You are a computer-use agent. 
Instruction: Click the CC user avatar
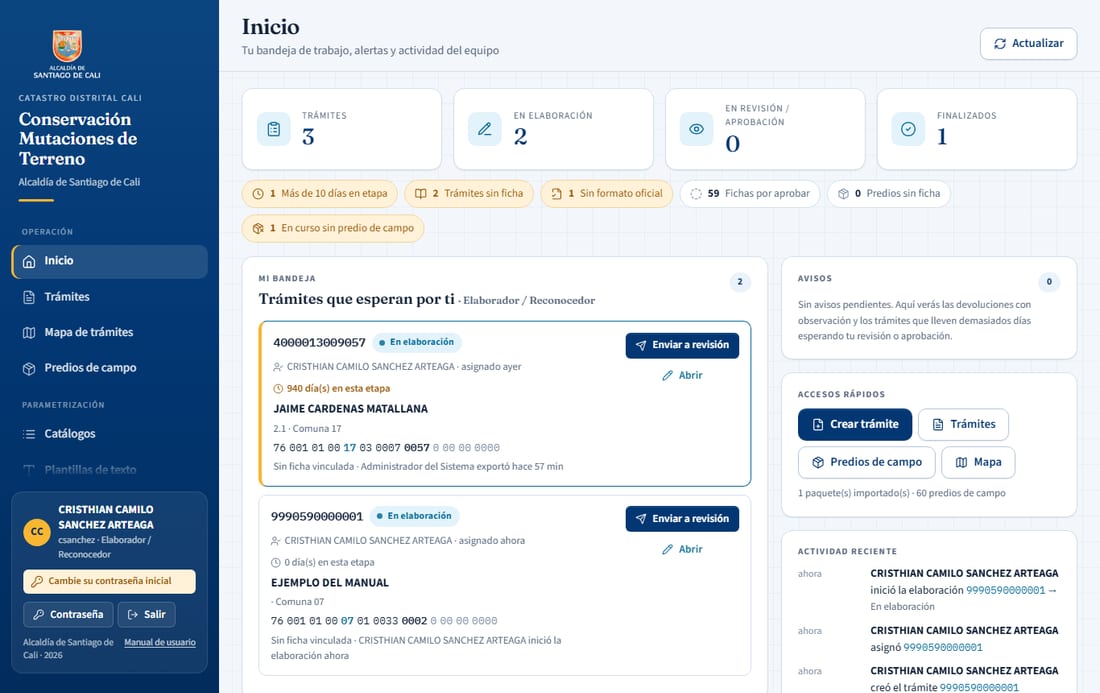coord(37,532)
